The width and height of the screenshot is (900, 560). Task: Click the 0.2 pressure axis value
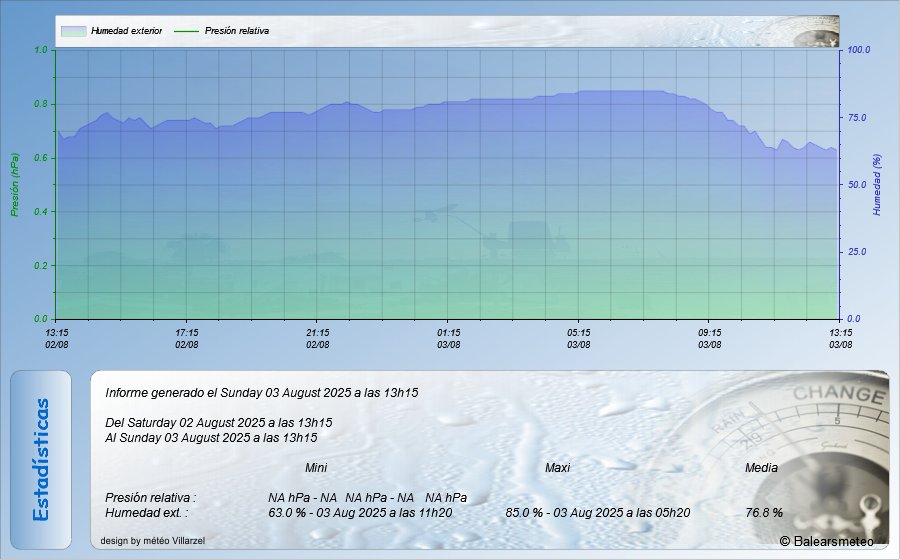tap(41, 266)
